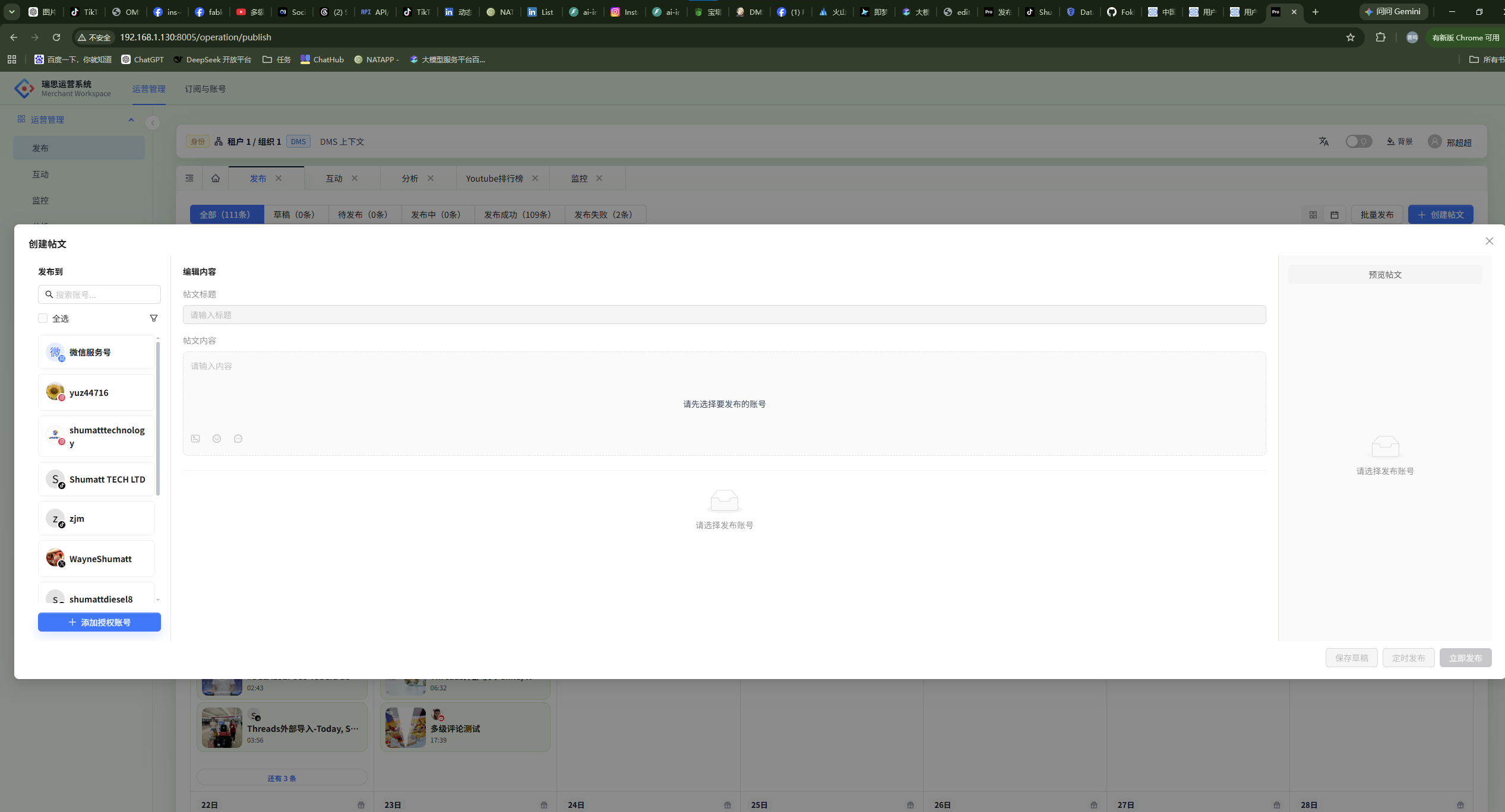
Task: Click the 瑞思运营系统 logo
Action: click(24, 88)
